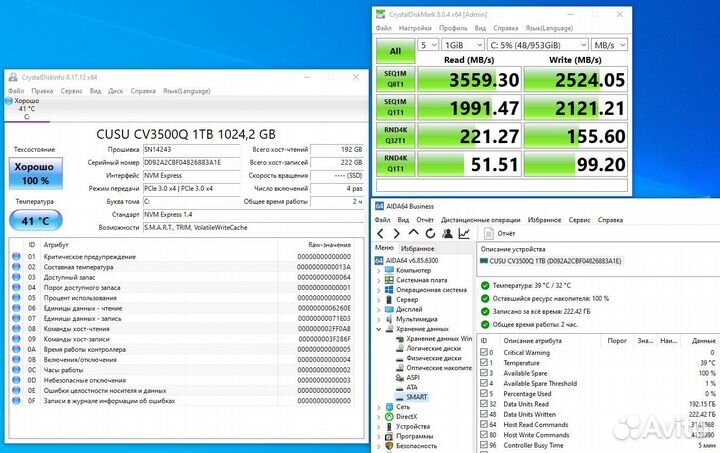Open Настройки menu in CrystalDiskMark
The image size is (720, 453).
[415, 28]
